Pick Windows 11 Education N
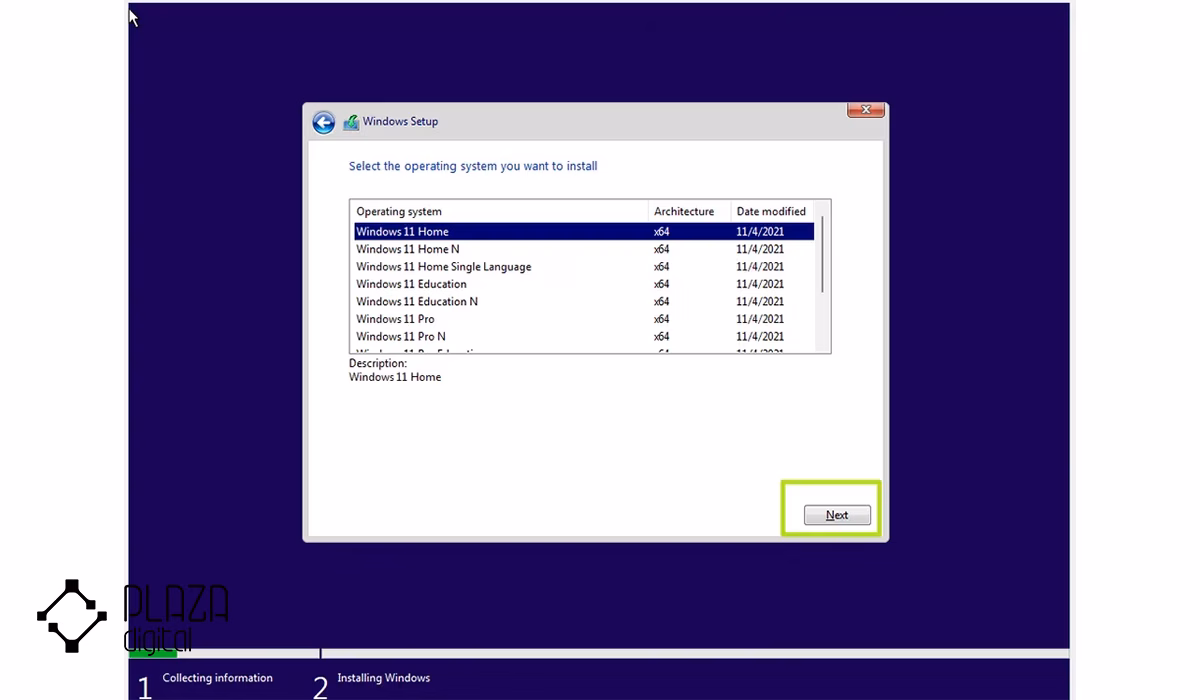 [584, 302]
